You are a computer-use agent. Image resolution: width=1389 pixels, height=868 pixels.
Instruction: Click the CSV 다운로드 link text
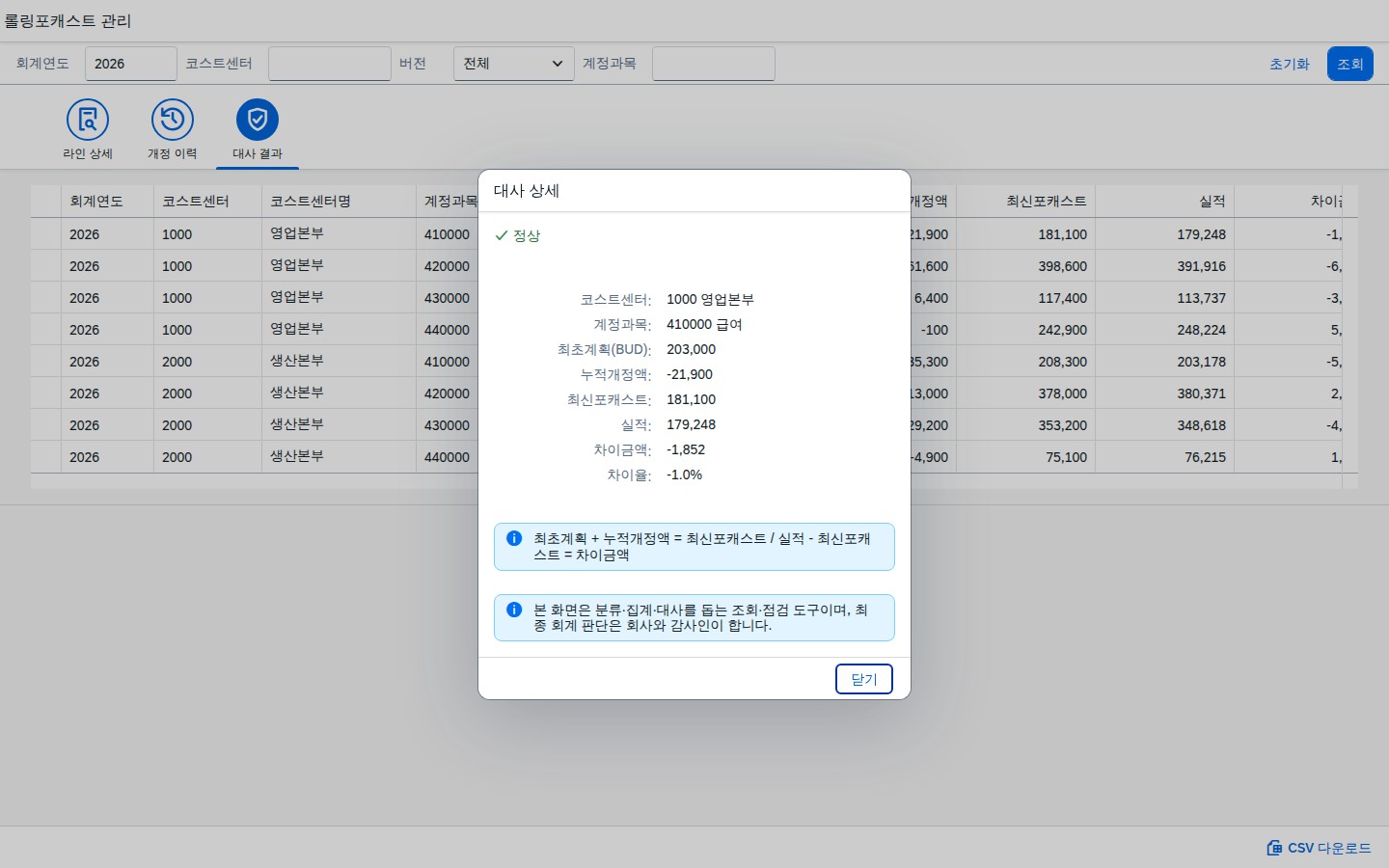pyautogui.click(x=1329, y=848)
